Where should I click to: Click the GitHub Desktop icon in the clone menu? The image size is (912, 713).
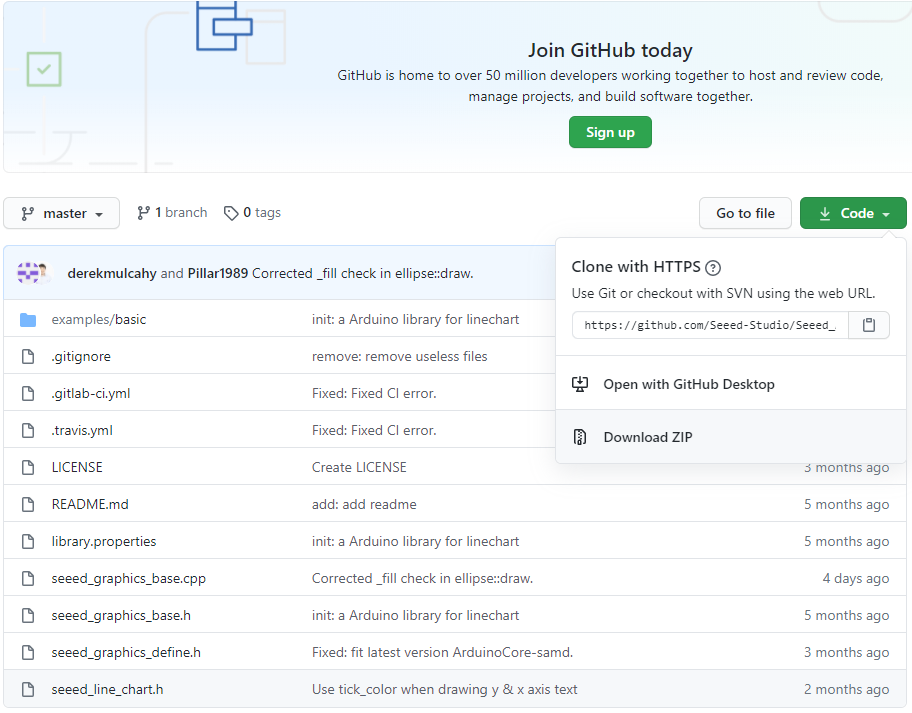point(580,384)
